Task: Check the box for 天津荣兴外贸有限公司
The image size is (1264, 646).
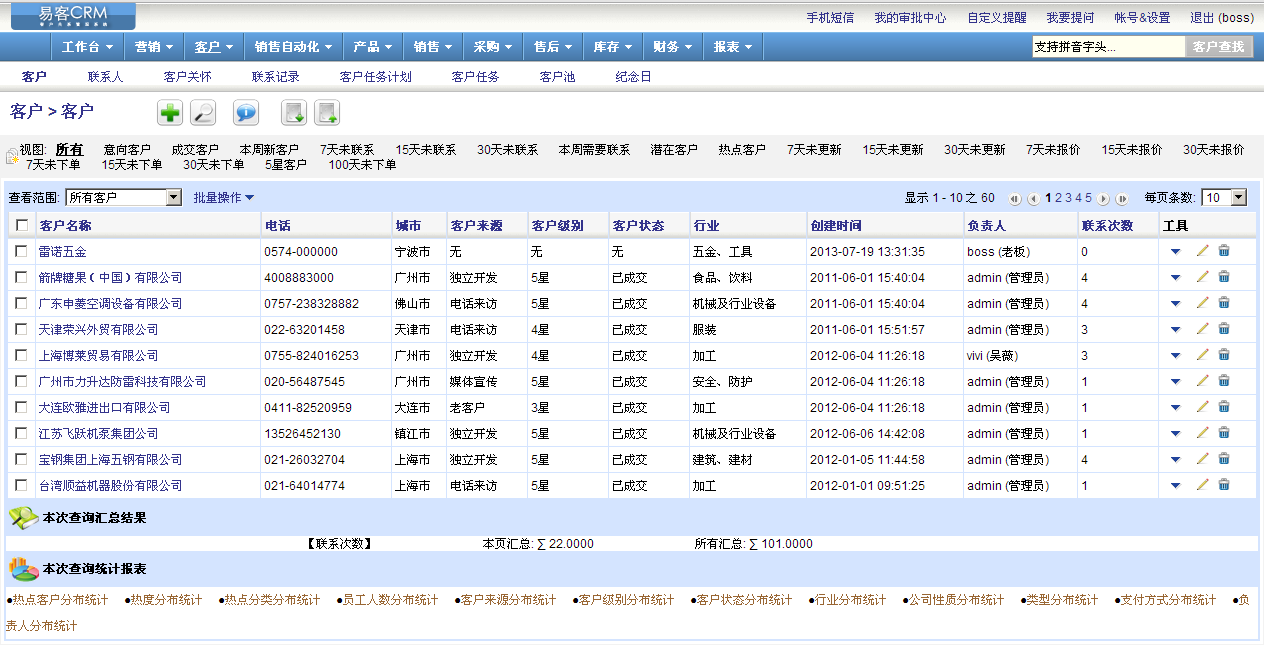Action: (x=22, y=329)
